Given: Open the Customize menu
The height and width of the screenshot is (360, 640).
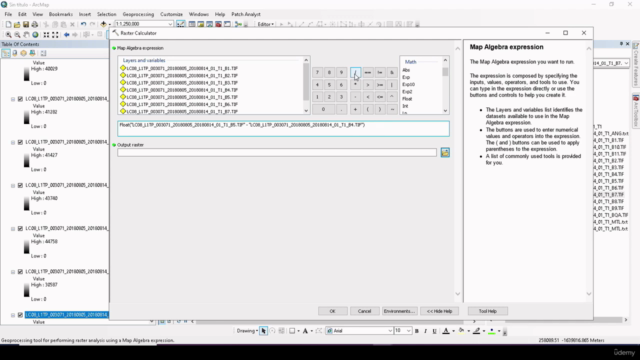Looking at the screenshot, I should pos(171,14).
